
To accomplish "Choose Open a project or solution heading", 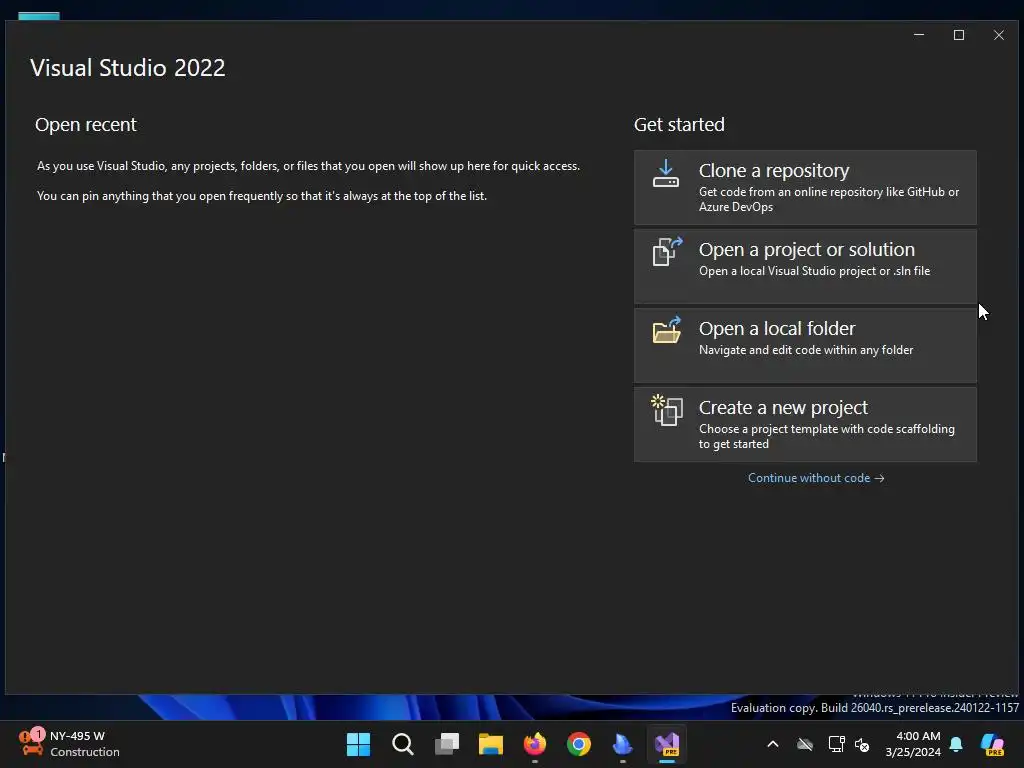I will pos(807,249).
